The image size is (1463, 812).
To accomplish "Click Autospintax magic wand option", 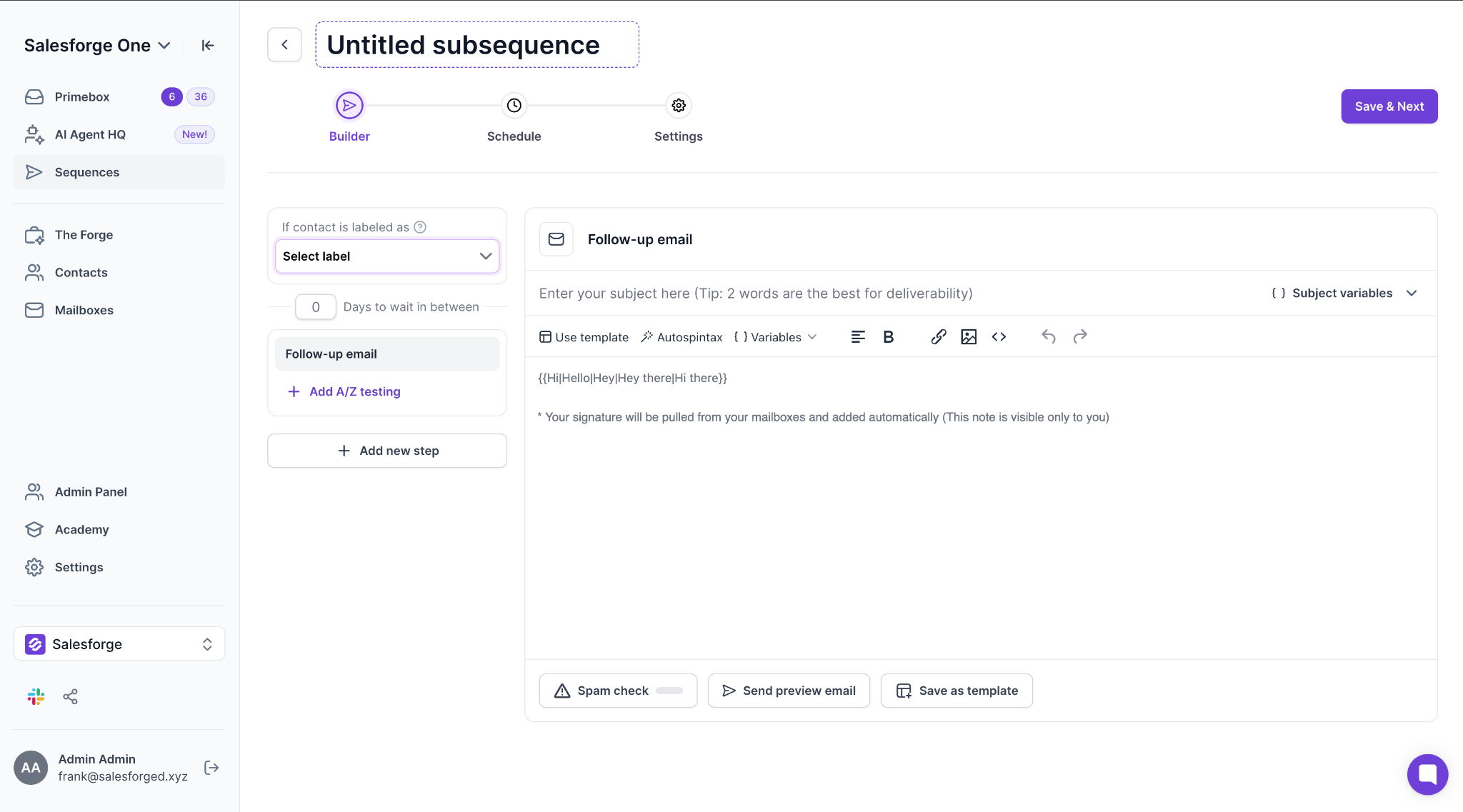I will point(681,337).
